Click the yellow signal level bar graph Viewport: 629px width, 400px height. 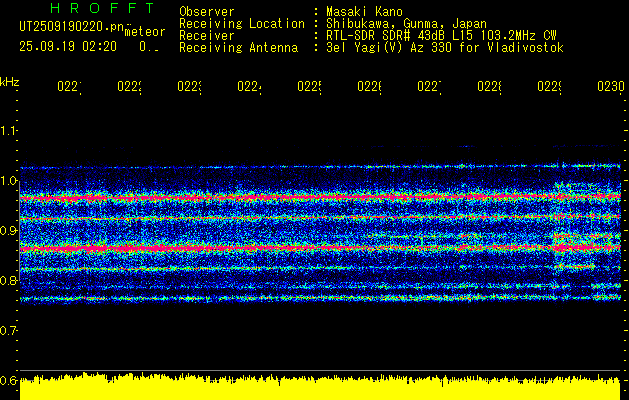pyautogui.click(x=320, y=387)
